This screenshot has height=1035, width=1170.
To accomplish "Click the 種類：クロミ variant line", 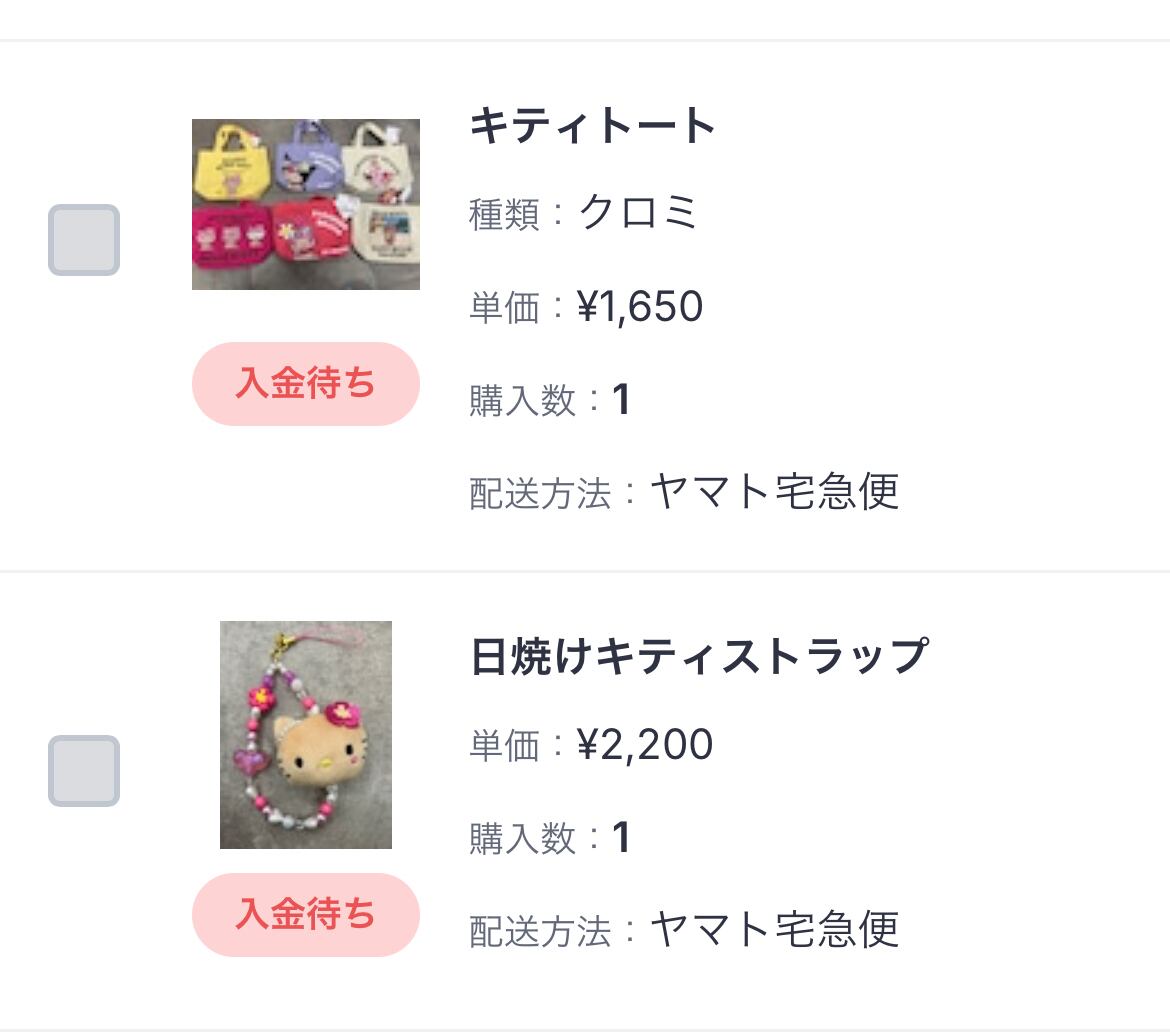I will (x=583, y=214).
